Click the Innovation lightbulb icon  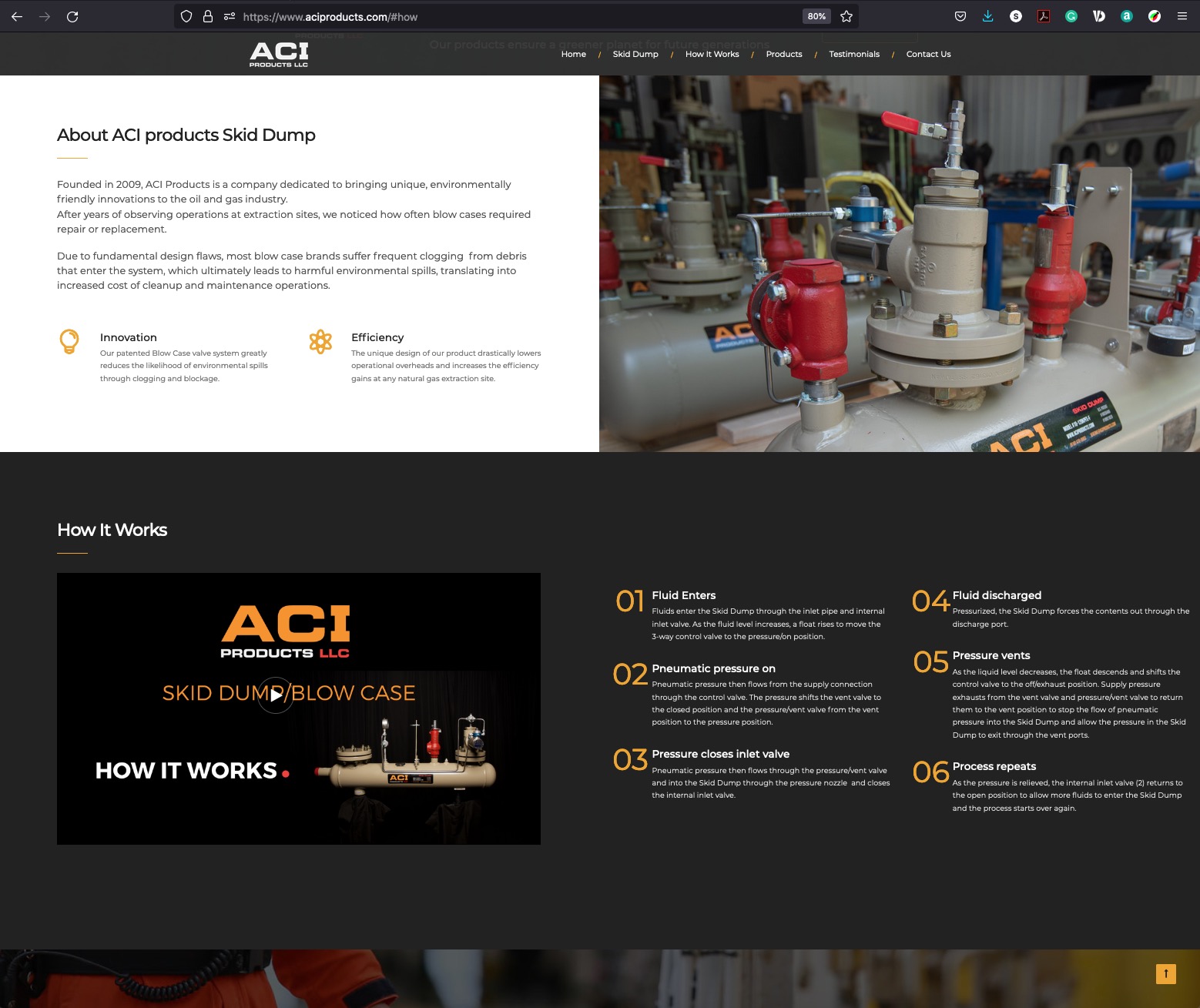(69, 341)
